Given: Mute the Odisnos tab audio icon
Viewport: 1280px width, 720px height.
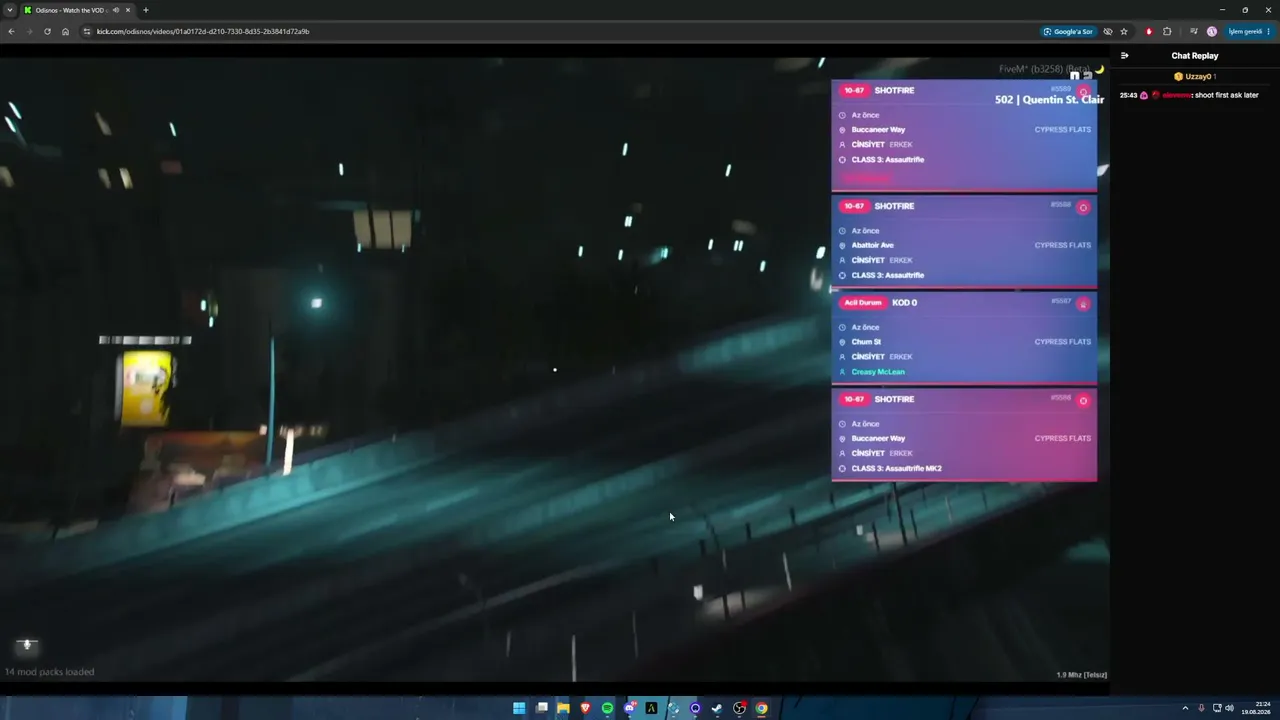Looking at the screenshot, I should pos(116,10).
